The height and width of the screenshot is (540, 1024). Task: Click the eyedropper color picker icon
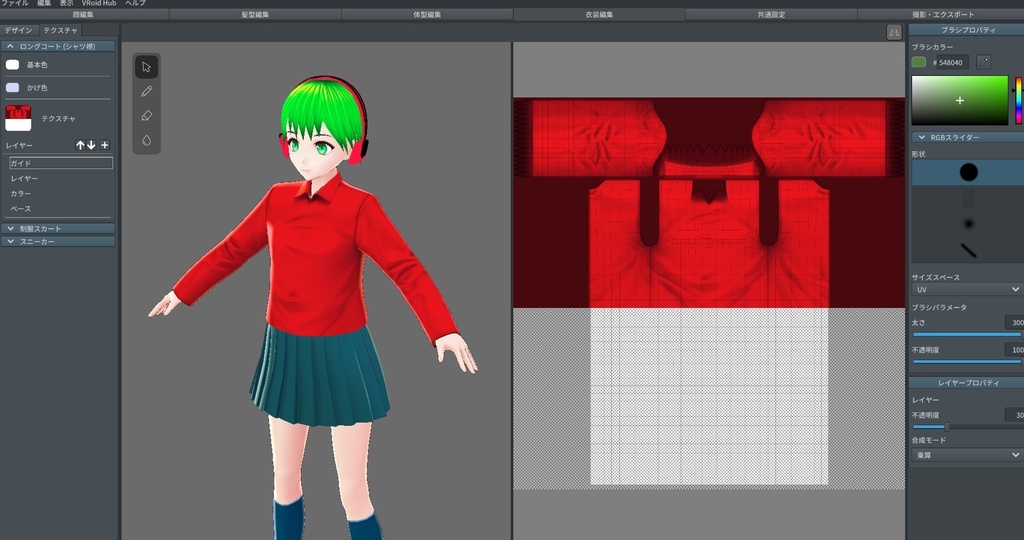pos(984,62)
